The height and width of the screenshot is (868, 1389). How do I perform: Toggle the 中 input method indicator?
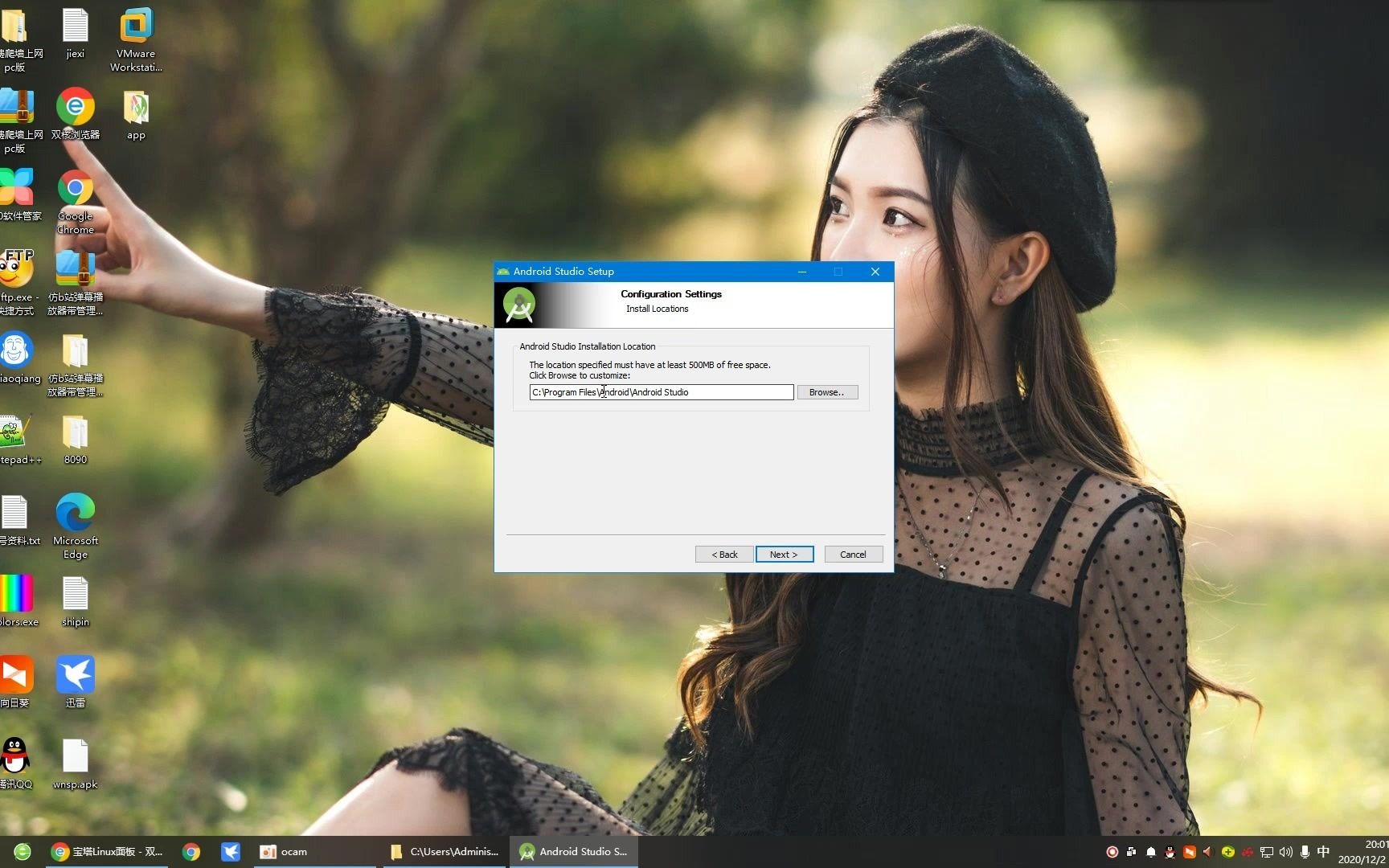pos(1323,852)
